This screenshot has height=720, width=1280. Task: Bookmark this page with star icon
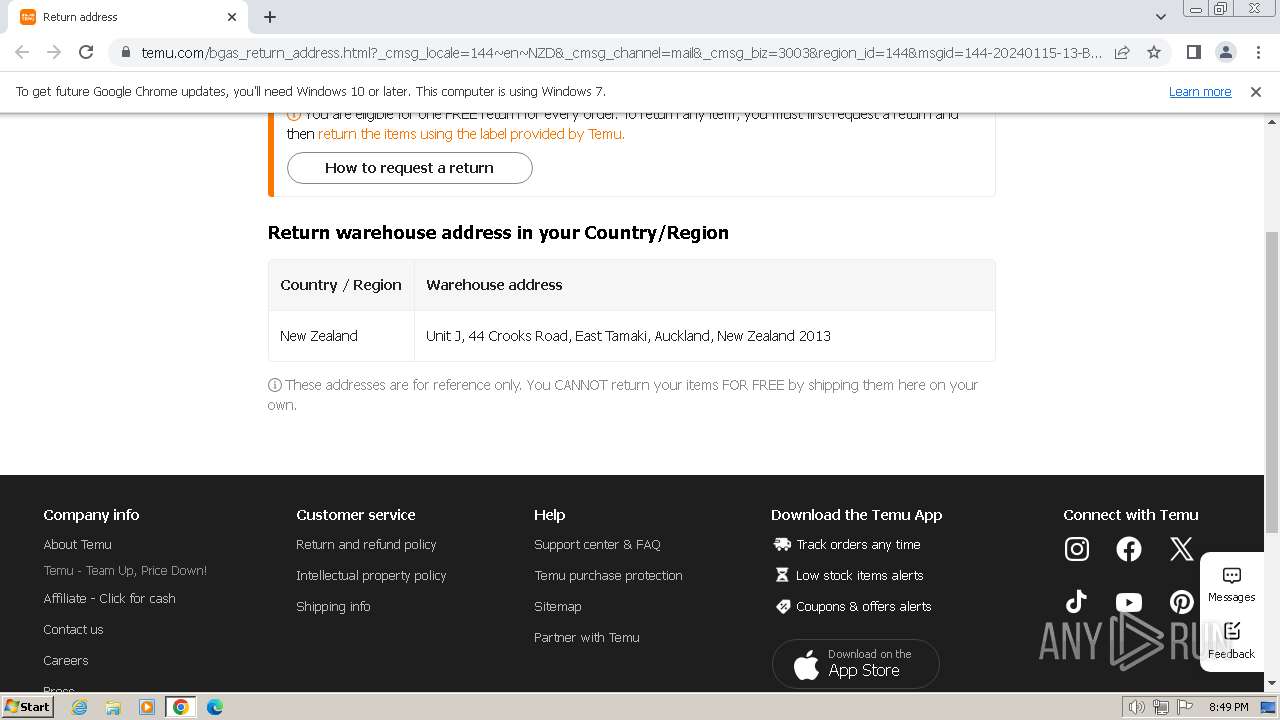click(x=1154, y=52)
